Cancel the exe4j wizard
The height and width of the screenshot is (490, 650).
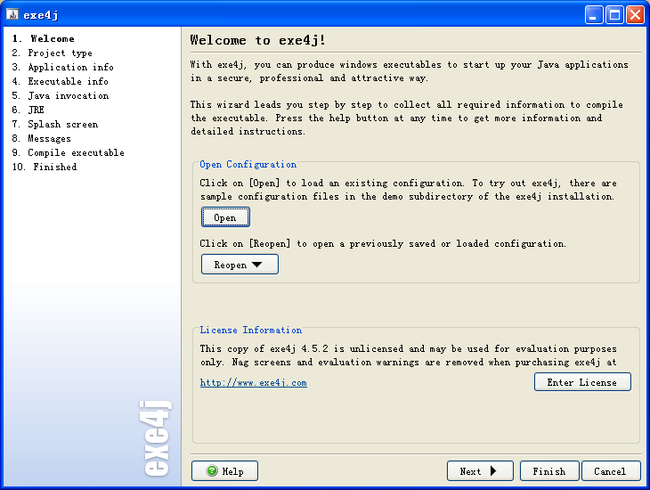click(611, 471)
